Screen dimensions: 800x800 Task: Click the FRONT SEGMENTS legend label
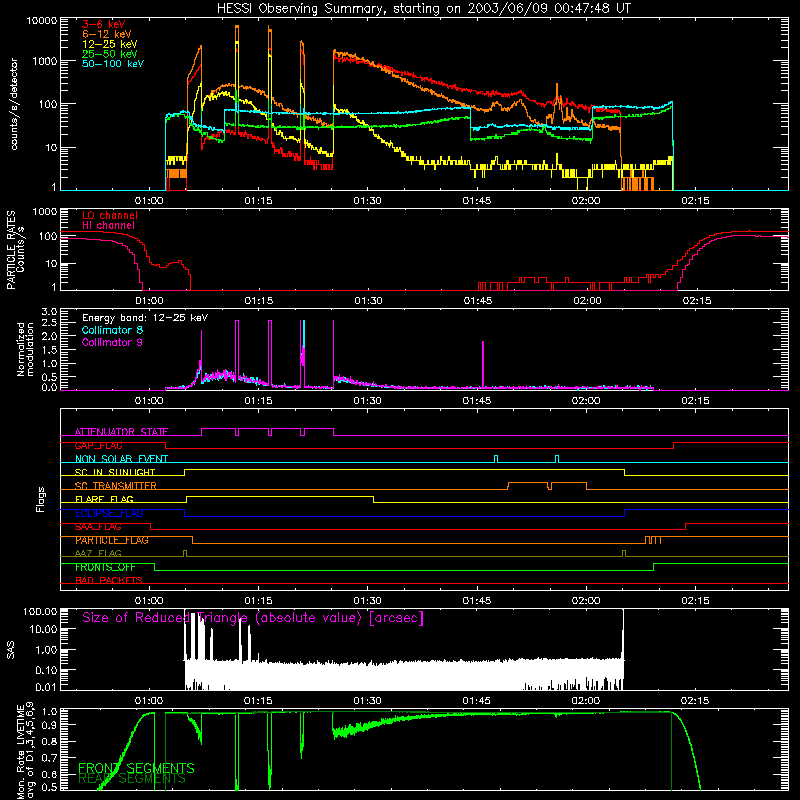[x=136, y=768]
